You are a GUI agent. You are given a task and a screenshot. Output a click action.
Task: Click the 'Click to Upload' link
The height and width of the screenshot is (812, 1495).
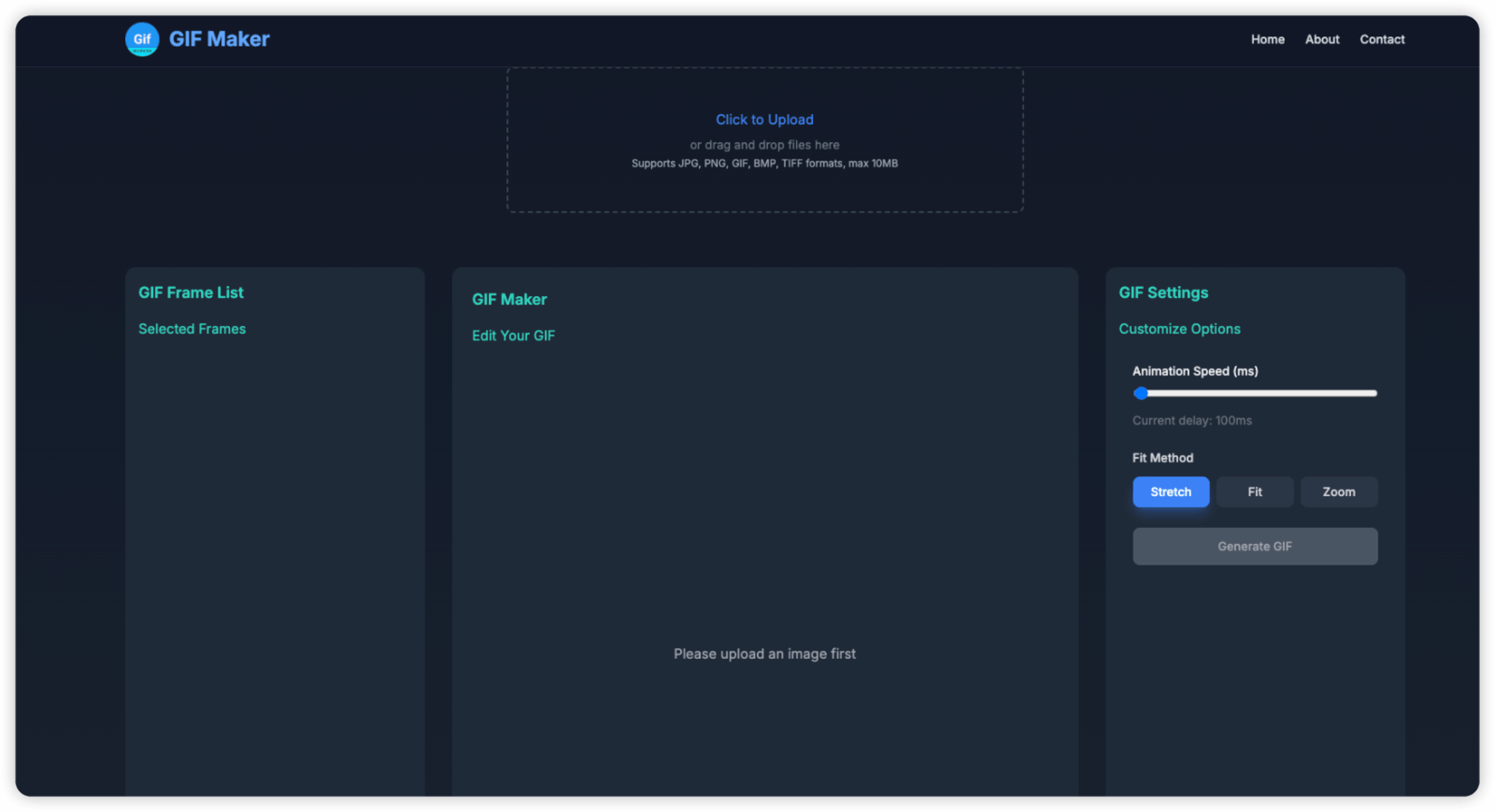pos(764,120)
